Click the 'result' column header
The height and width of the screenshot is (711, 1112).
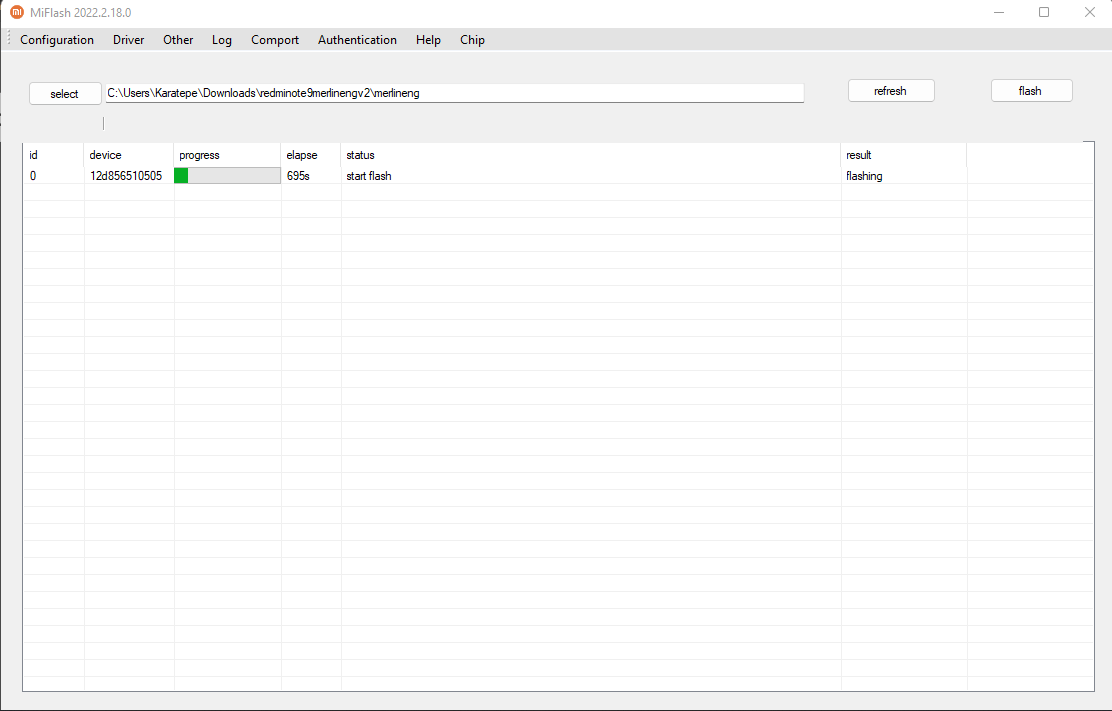[x=904, y=155]
